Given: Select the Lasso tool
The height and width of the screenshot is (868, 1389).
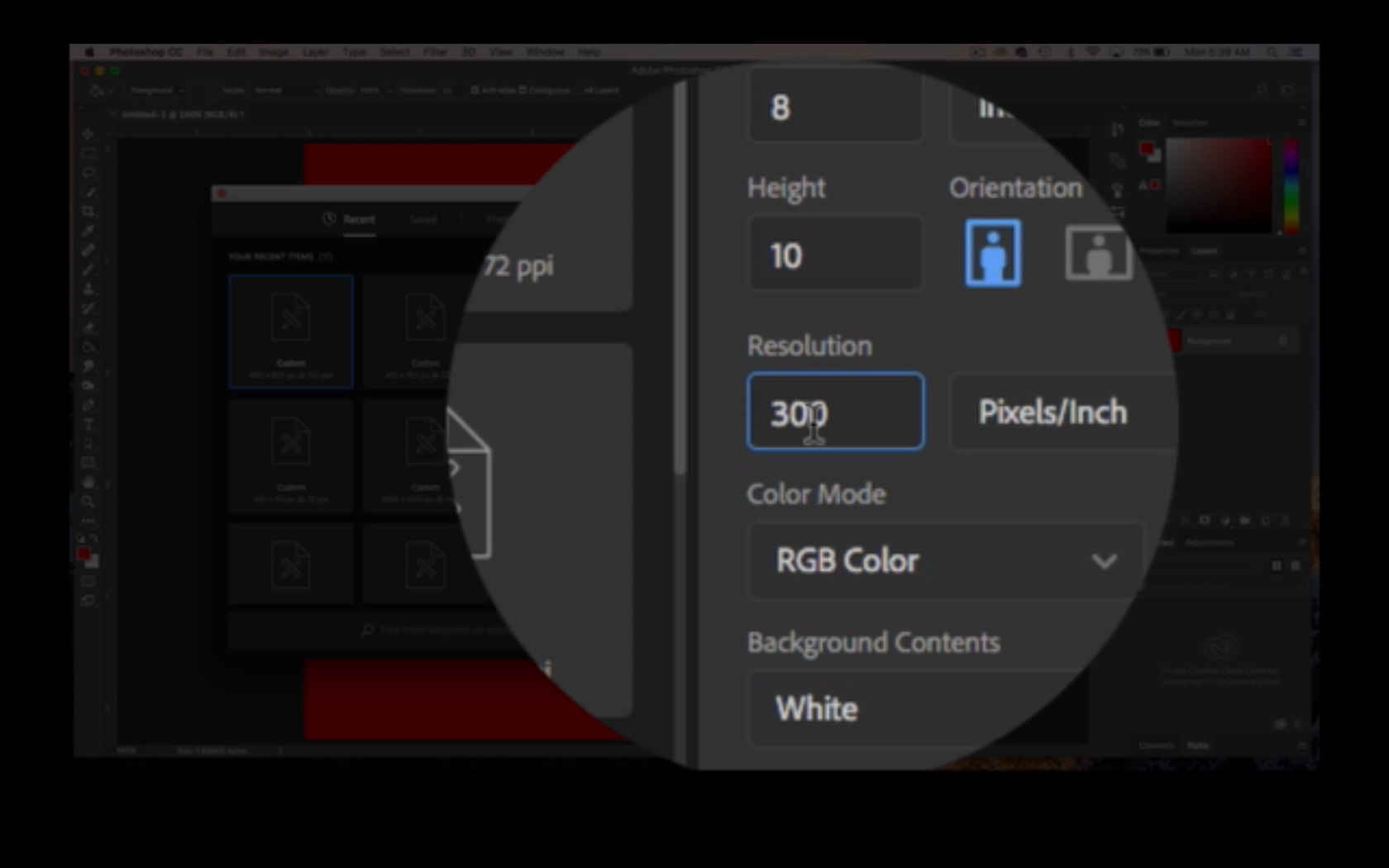Looking at the screenshot, I should pyautogui.click(x=88, y=173).
